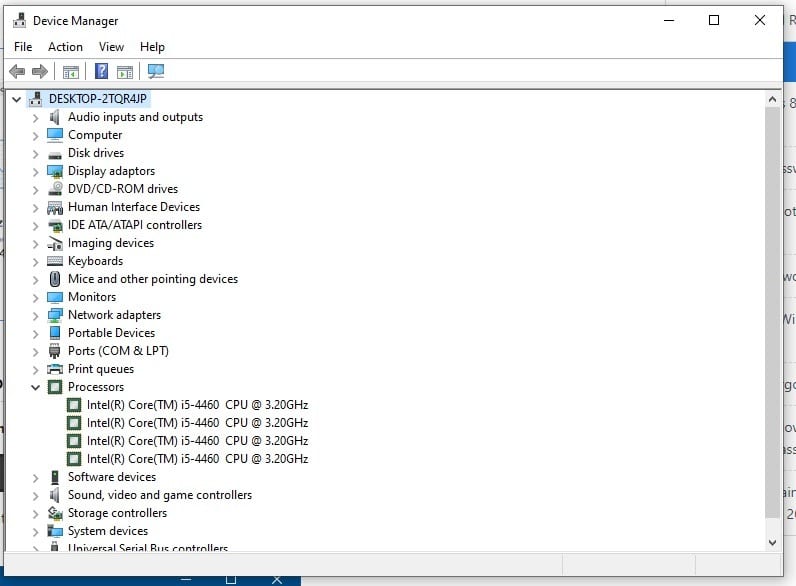Open the View menu
Viewport: 796px width, 586px height.
tap(111, 47)
